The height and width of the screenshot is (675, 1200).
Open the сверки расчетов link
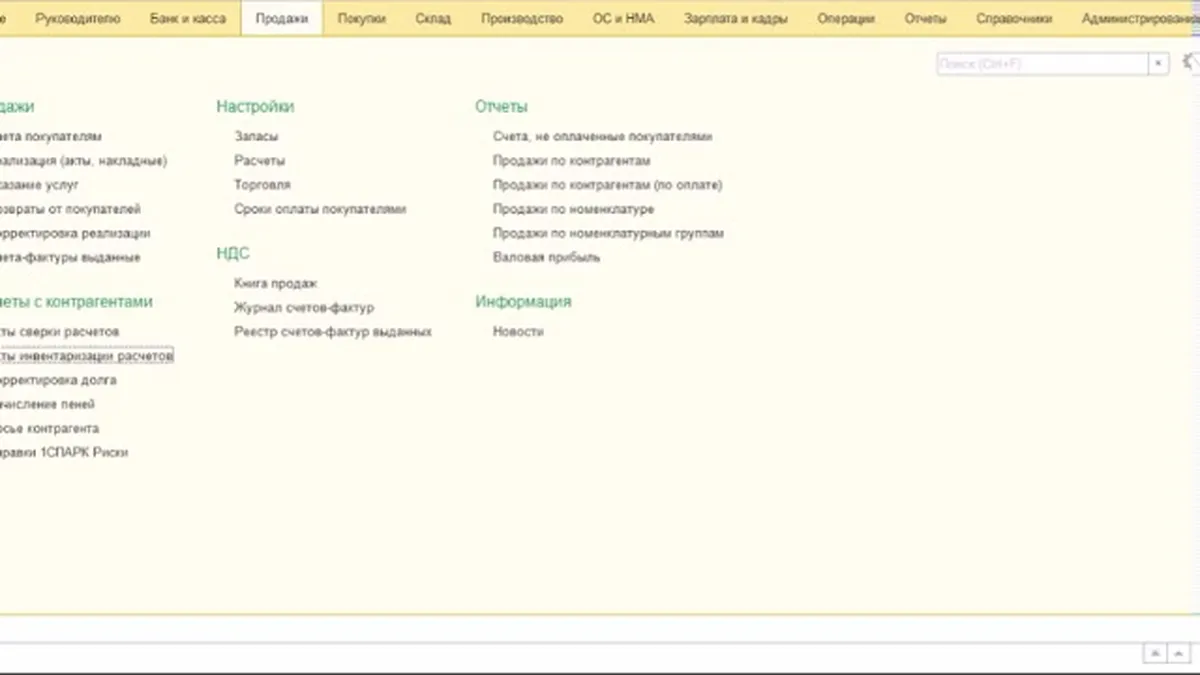tap(60, 331)
